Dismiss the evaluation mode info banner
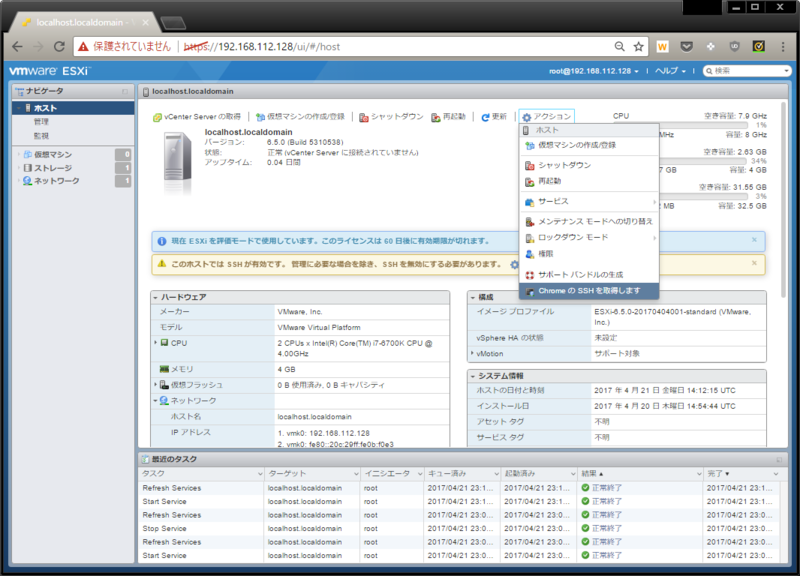 tap(754, 239)
